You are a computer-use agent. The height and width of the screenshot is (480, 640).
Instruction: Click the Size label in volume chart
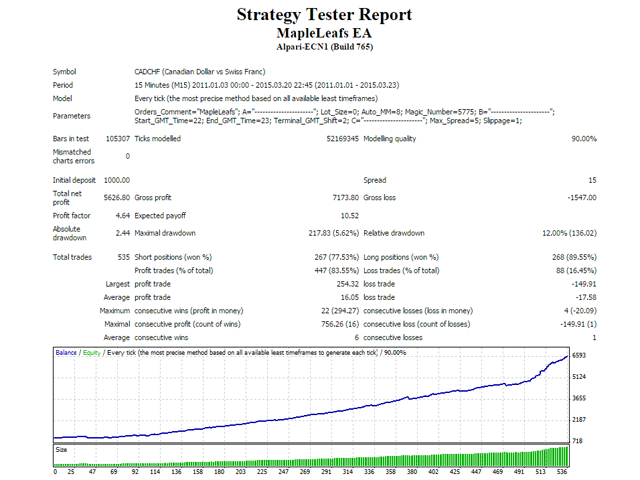click(61, 450)
